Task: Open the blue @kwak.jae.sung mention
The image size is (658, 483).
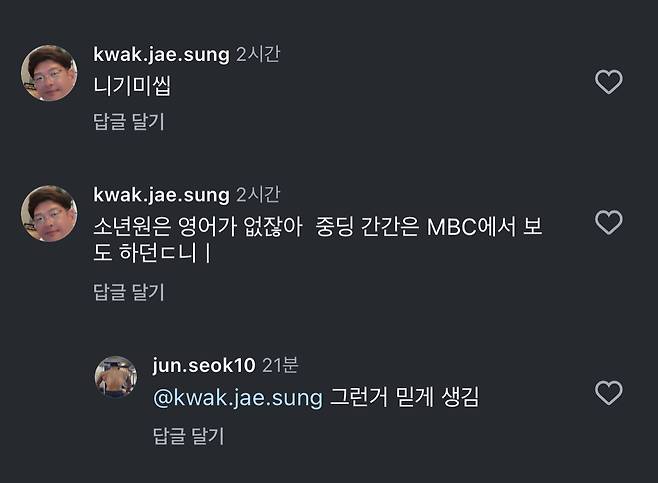Action: [238, 398]
